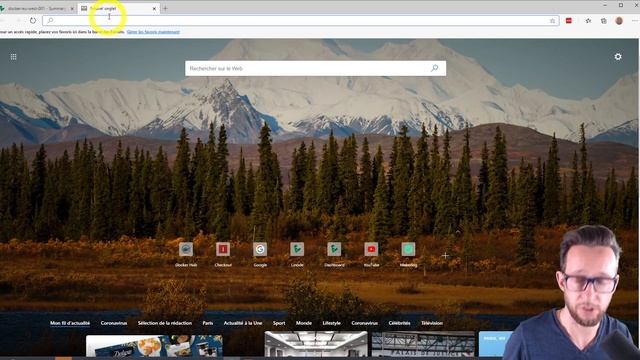Open the food products news thumbnail
The image size is (640, 360).
(154, 346)
